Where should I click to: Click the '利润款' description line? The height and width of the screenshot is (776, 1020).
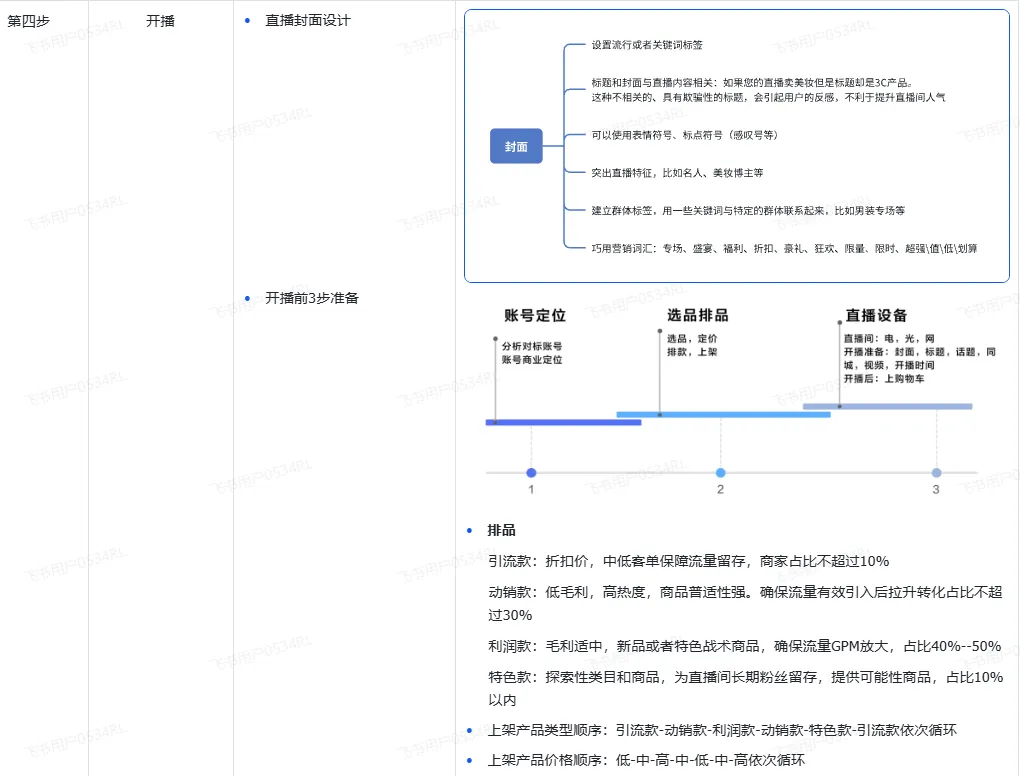[744, 646]
